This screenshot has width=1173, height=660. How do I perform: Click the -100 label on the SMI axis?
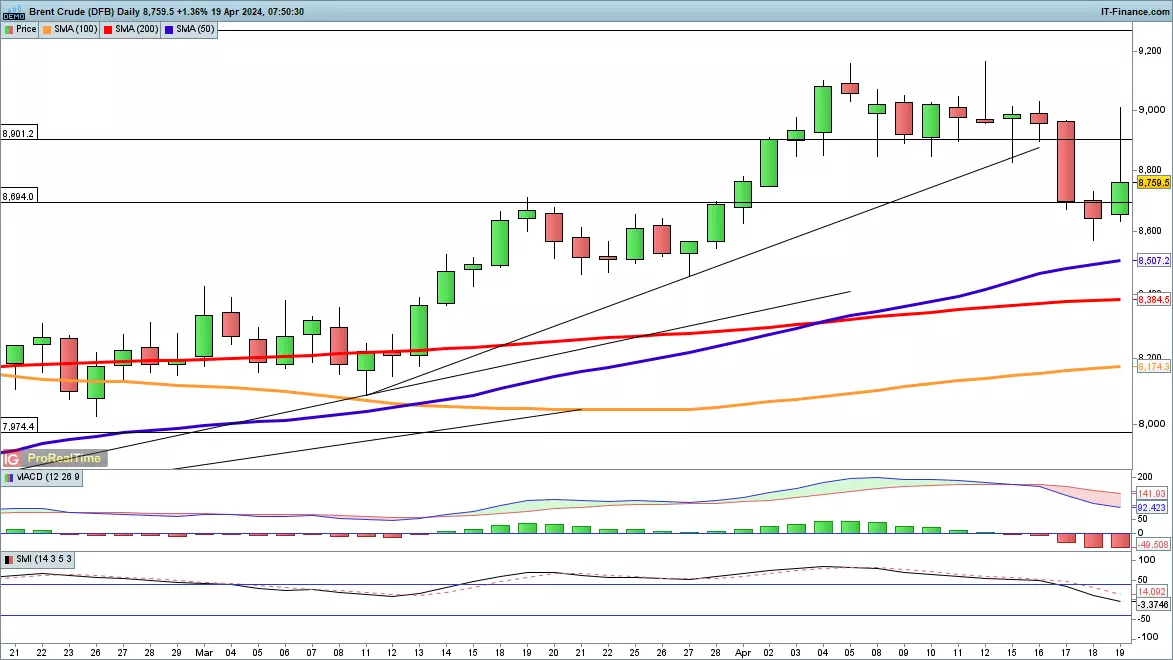[x=1148, y=637]
